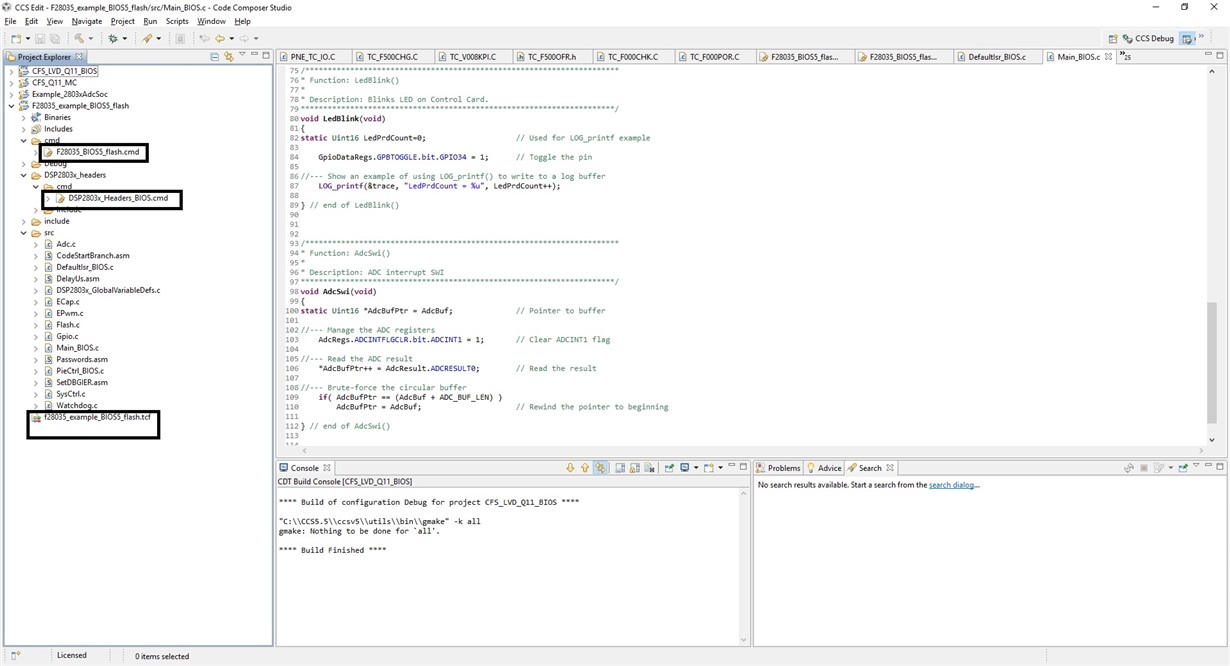Click Console scroll-up yellow arrow icon
The image size is (1230, 666).
pyautogui.click(x=585, y=468)
